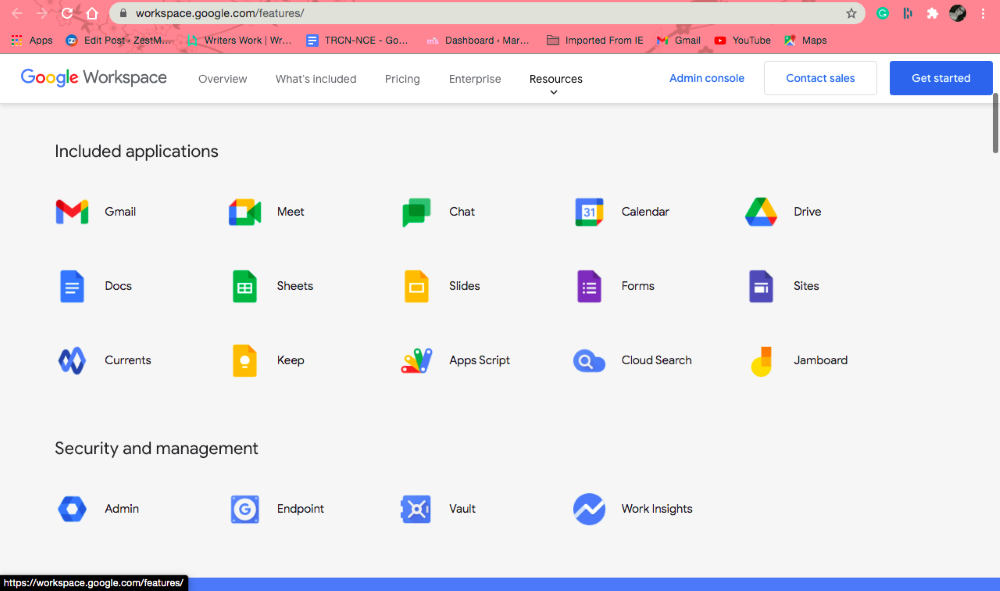Select the Apps Script icon
Screen dimensions: 1000x591
click(416, 360)
